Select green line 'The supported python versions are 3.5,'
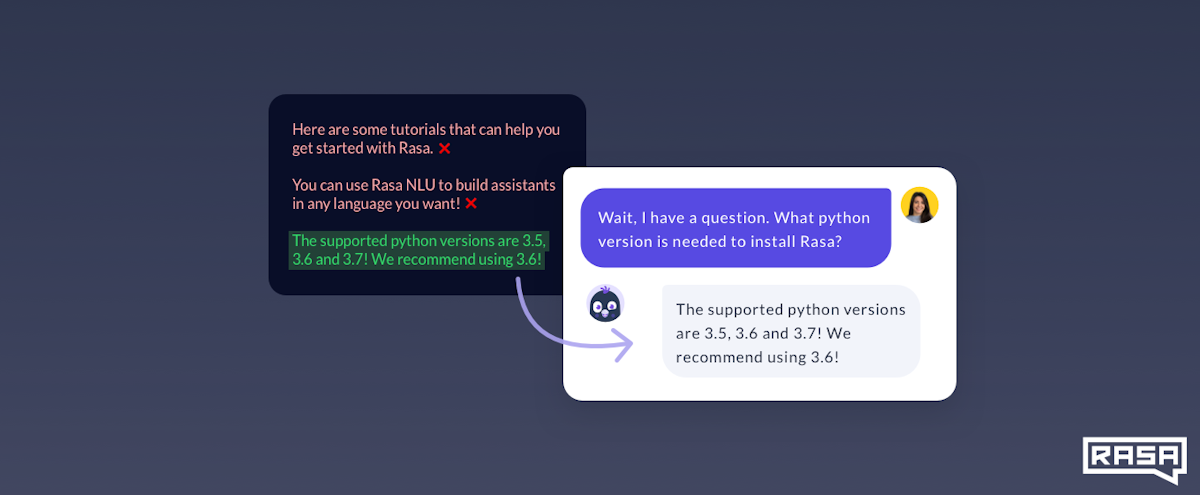The height and width of the screenshot is (495, 1200). pos(419,240)
